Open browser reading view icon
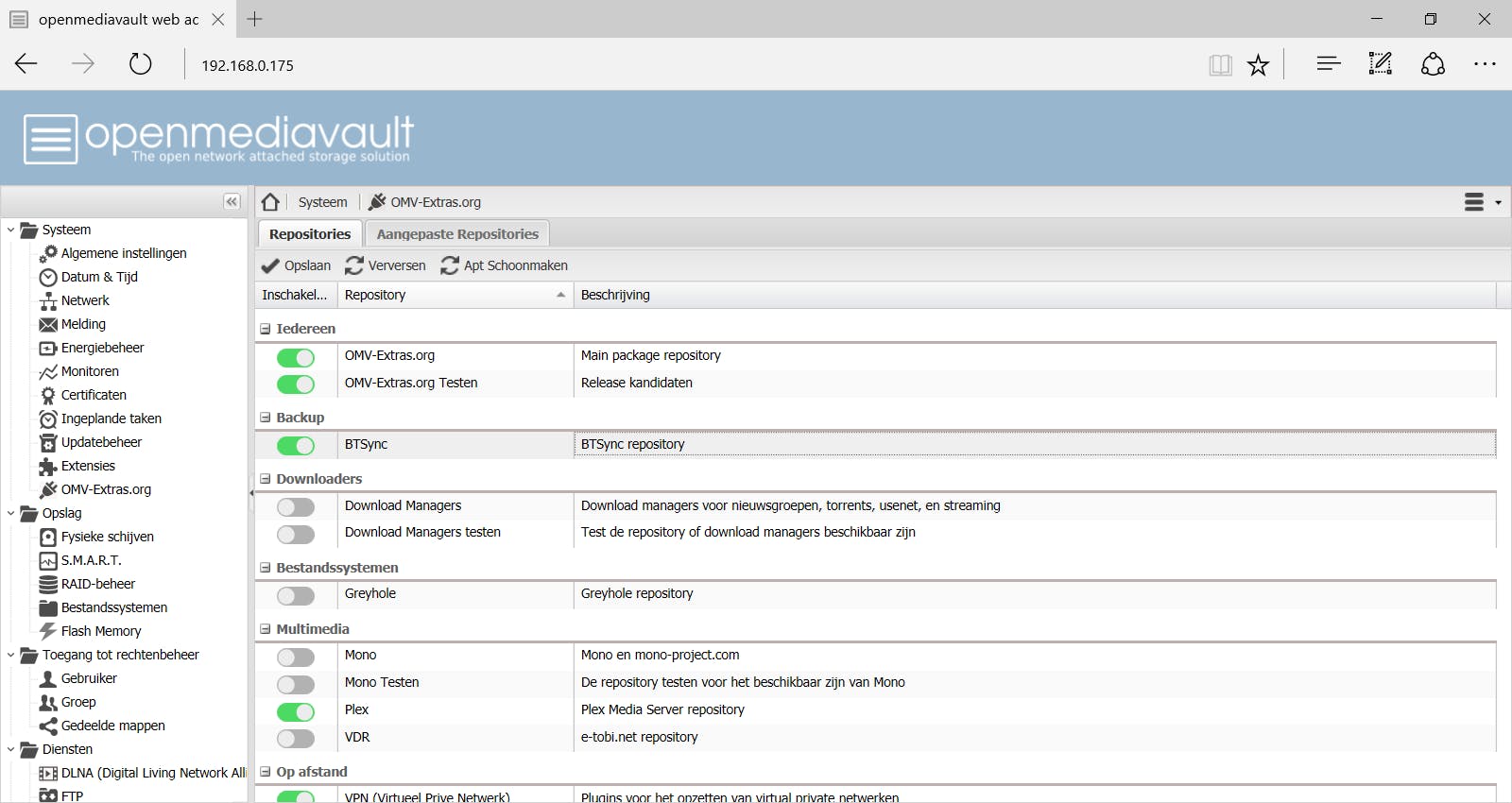Image resolution: width=1512 pixels, height=803 pixels. point(1220,64)
